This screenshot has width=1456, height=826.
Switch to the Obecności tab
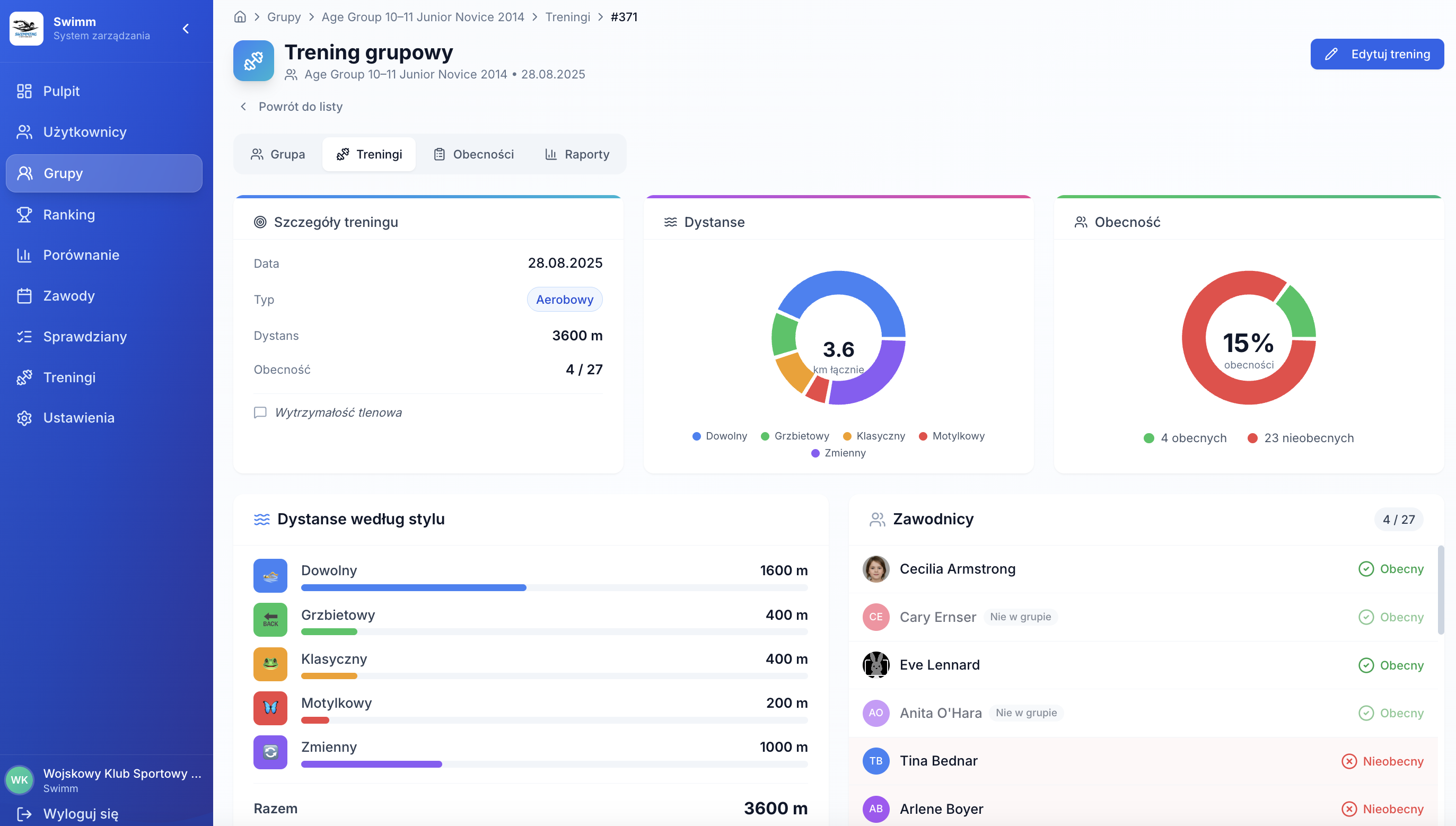pos(473,154)
